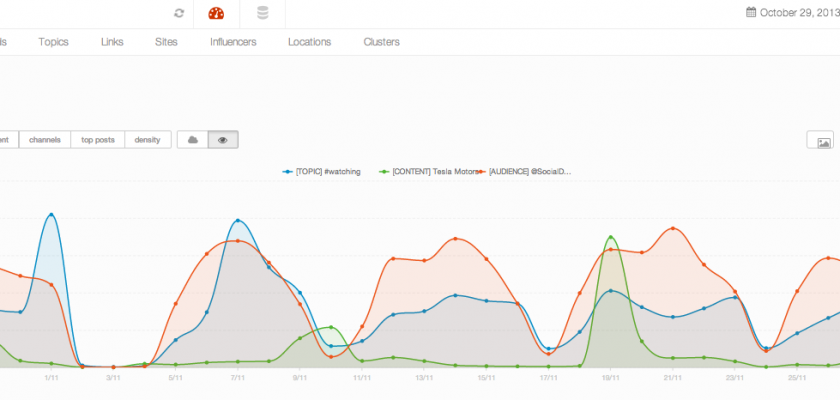This screenshot has width=840, height=400.
Task: Click the calendar icon beside the date
Action: tap(751, 13)
